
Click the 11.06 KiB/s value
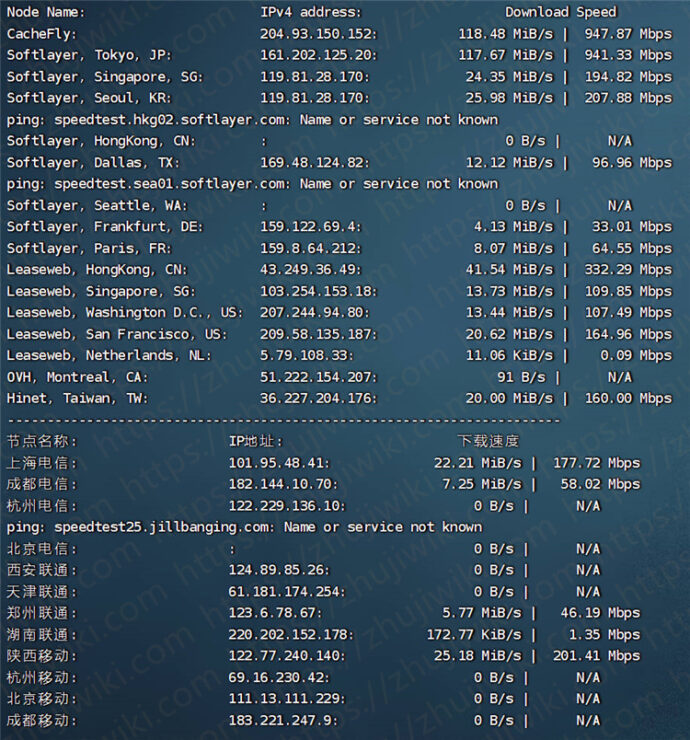click(x=509, y=356)
